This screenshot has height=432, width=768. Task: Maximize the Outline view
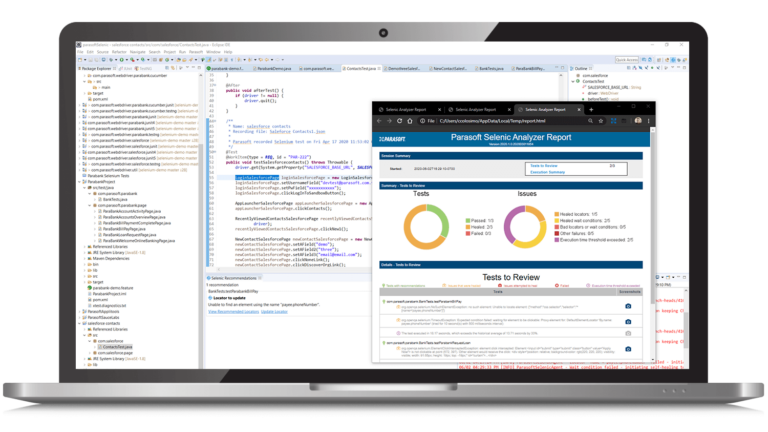coord(684,68)
